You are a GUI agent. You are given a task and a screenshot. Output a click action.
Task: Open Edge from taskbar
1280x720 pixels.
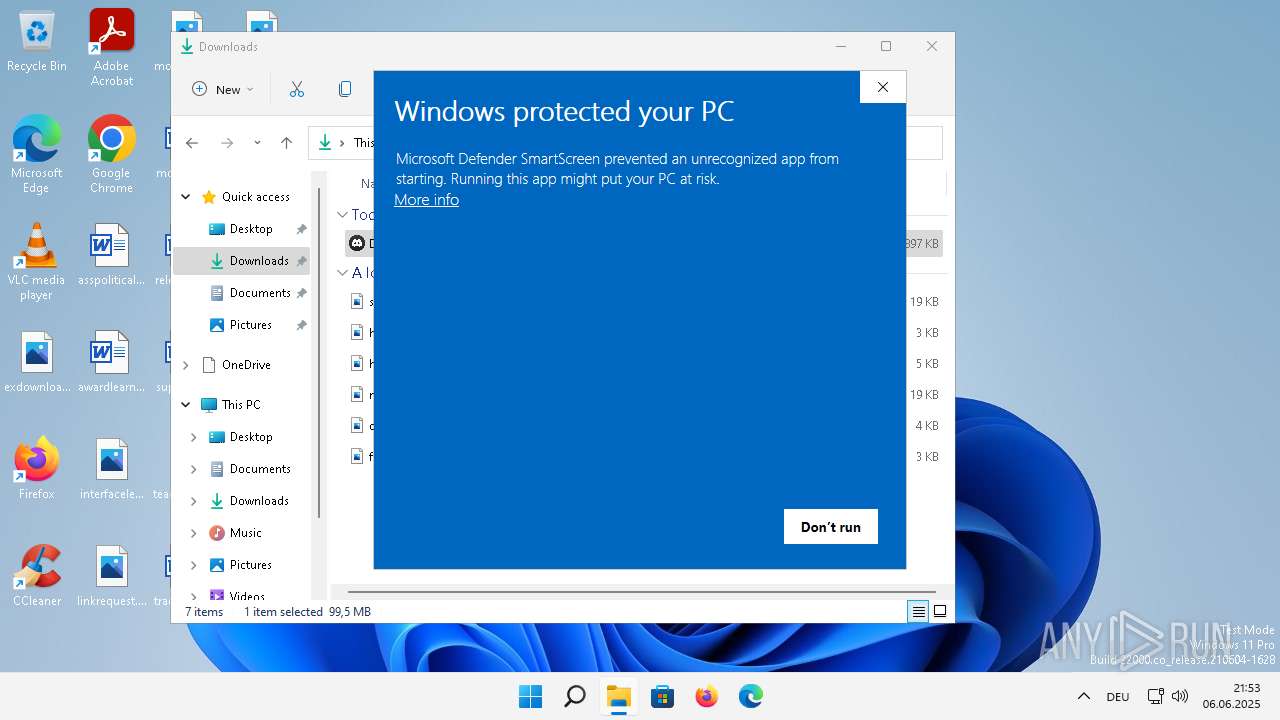coord(750,696)
